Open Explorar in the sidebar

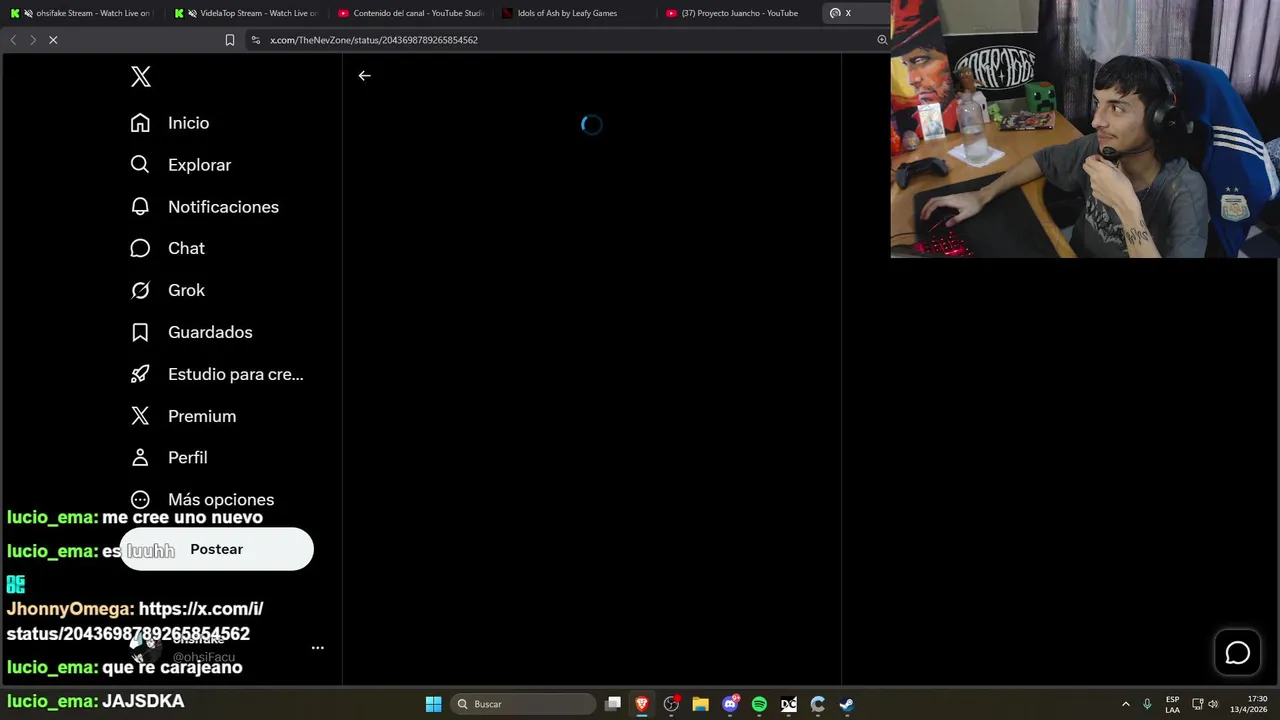(x=181, y=165)
